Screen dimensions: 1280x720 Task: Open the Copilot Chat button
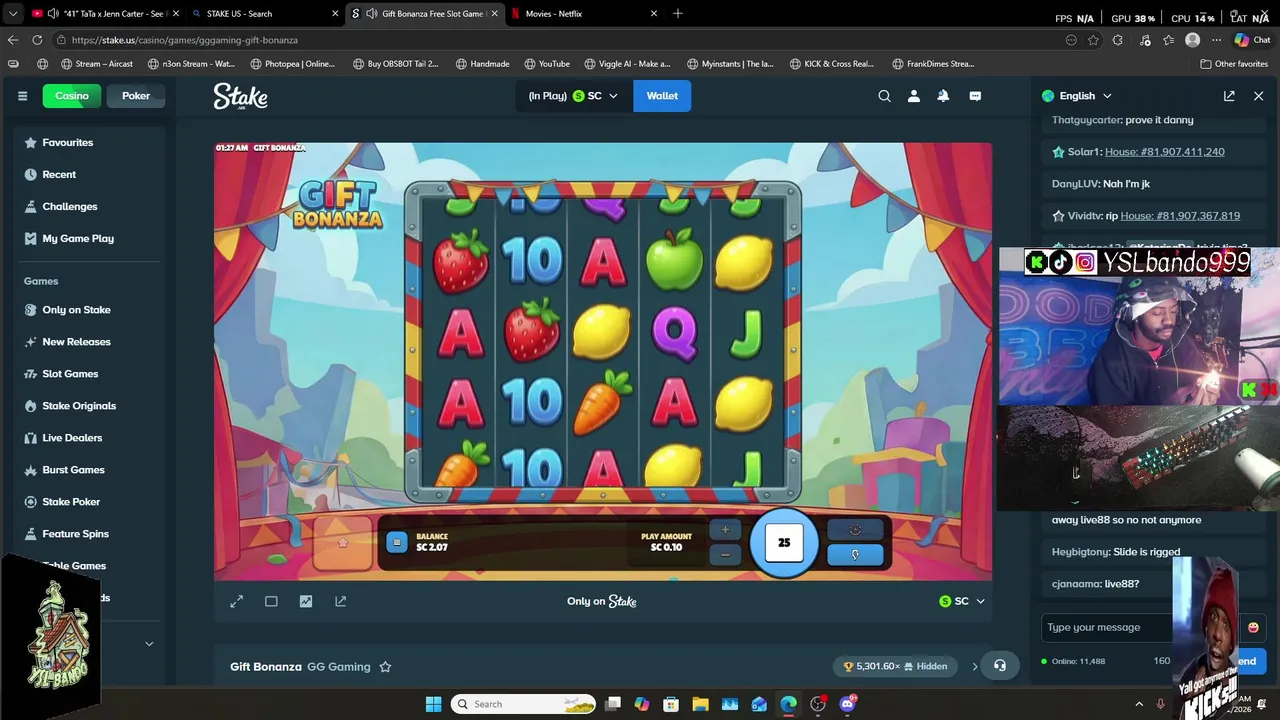(x=1252, y=40)
